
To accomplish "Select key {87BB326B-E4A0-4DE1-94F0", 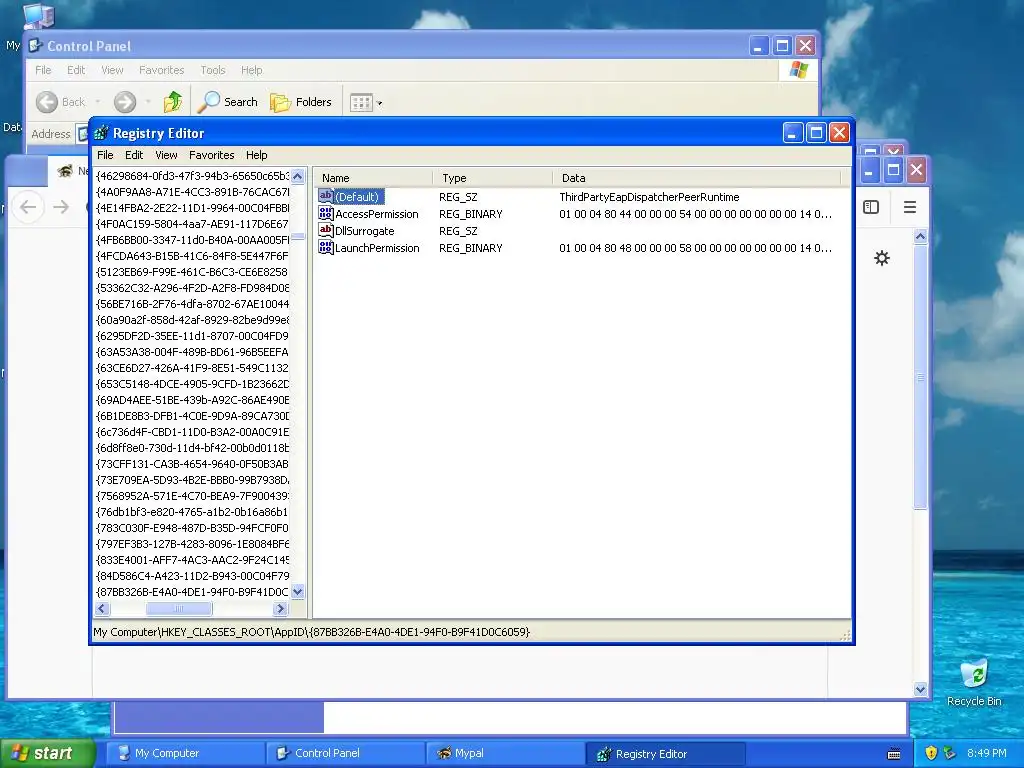I will (x=193, y=592).
